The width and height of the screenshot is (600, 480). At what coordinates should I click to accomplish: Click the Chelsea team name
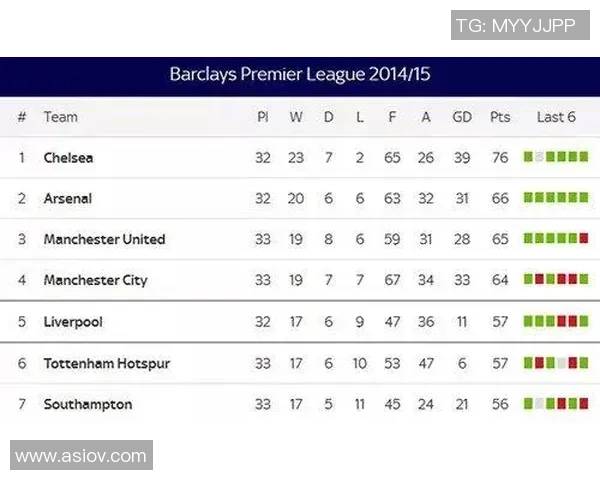click(69, 158)
